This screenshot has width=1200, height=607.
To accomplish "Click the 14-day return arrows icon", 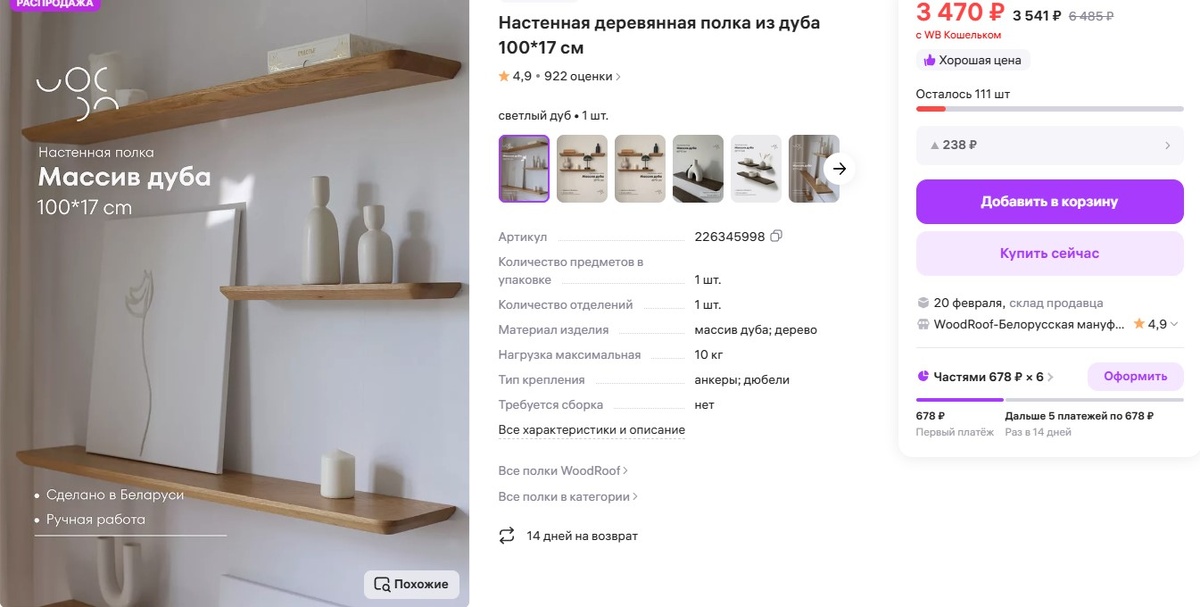I will click(x=507, y=536).
